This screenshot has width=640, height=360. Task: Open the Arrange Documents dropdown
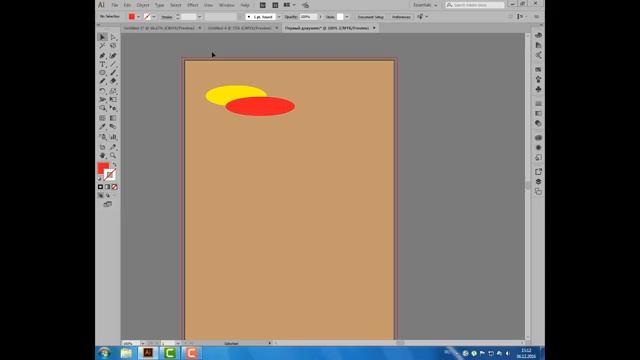tap(290, 5)
